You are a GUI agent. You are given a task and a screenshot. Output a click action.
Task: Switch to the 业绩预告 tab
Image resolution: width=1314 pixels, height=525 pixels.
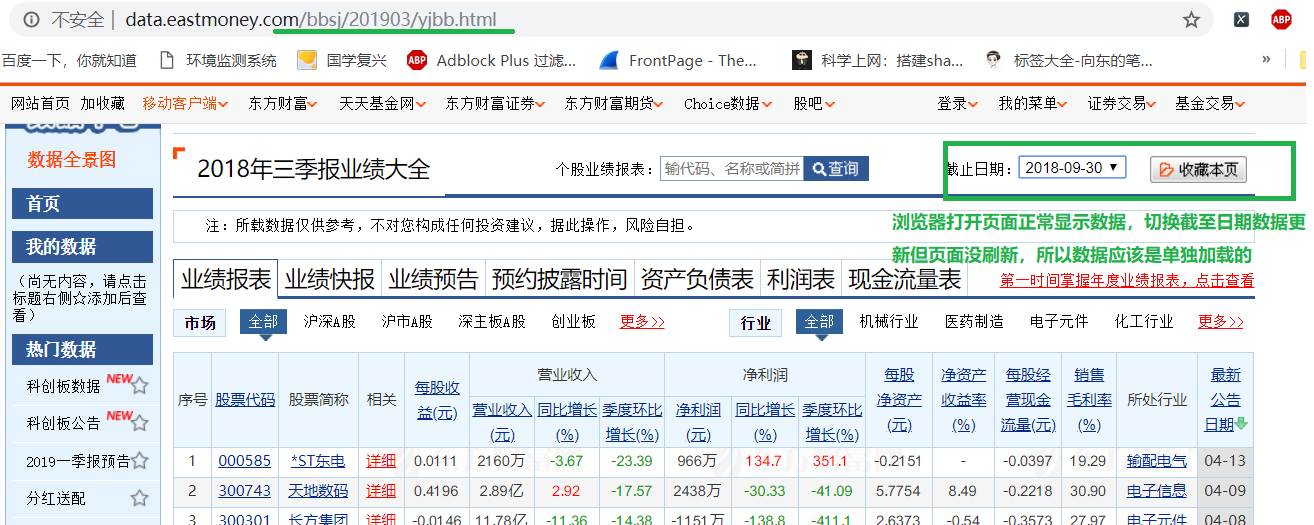434,279
